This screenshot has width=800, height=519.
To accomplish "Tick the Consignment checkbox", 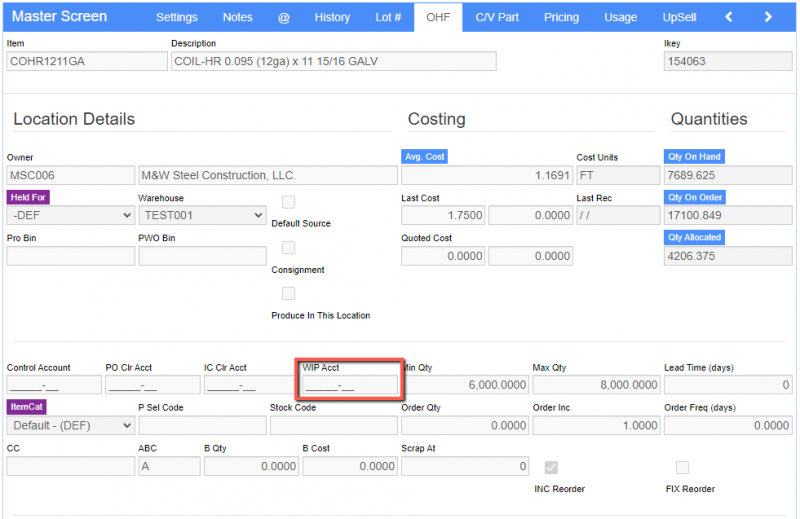I will (288, 248).
